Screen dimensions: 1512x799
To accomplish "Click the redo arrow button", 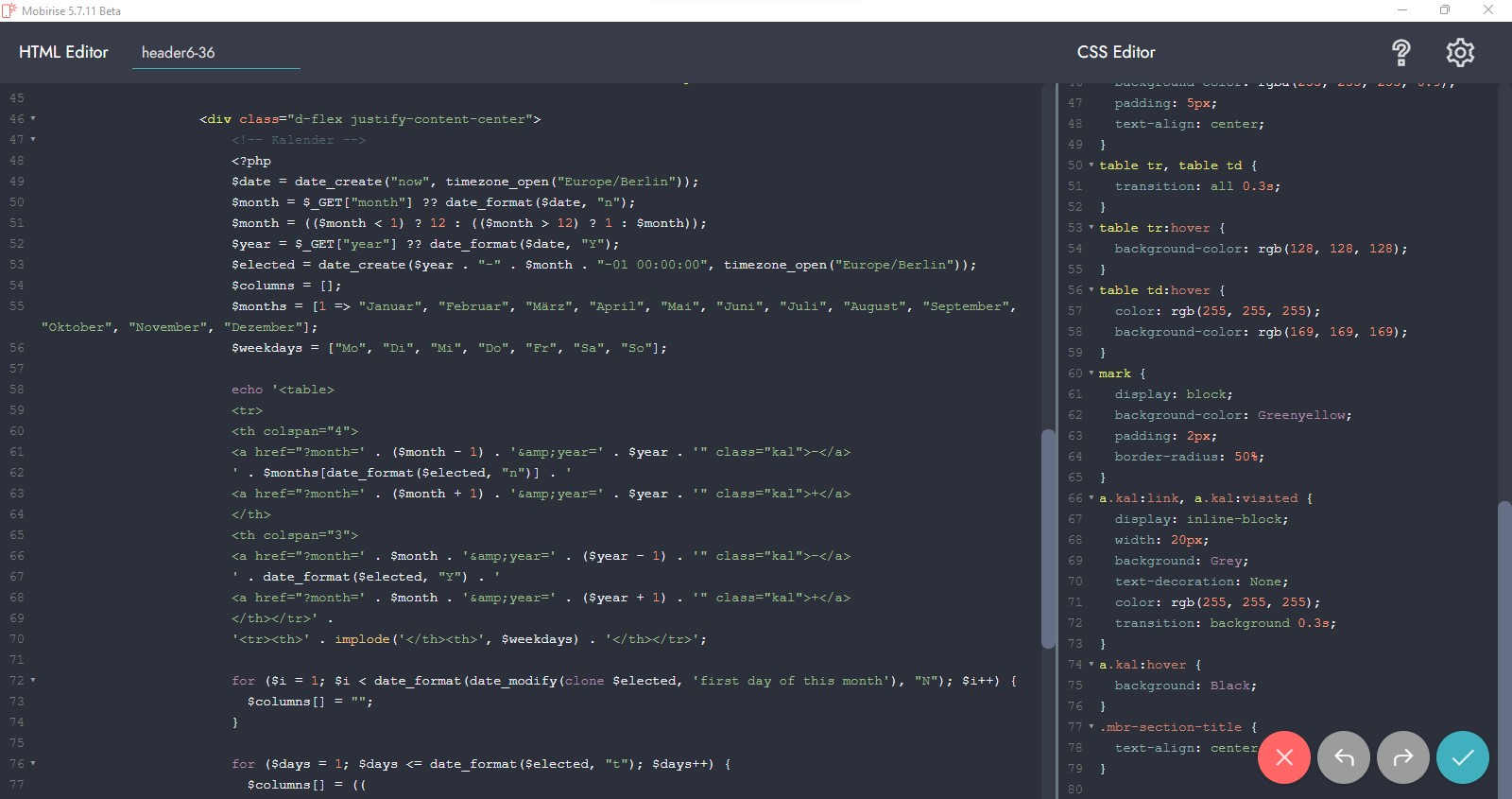I will tap(1402, 757).
